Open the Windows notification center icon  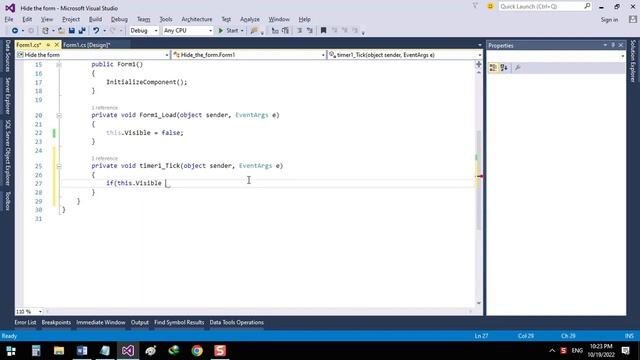click(625, 351)
